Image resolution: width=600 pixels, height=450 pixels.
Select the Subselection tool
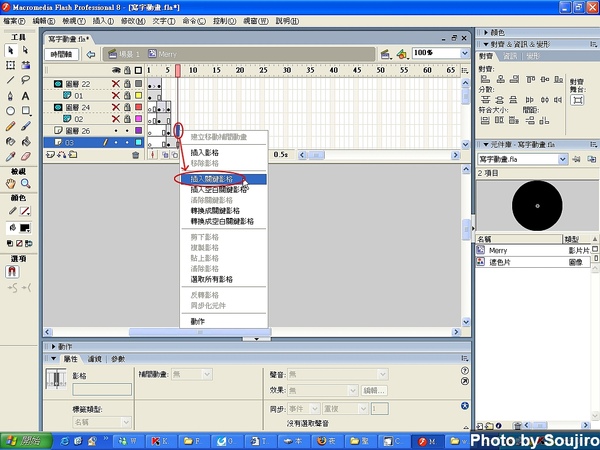pyautogui.click(x=26, y=50)
